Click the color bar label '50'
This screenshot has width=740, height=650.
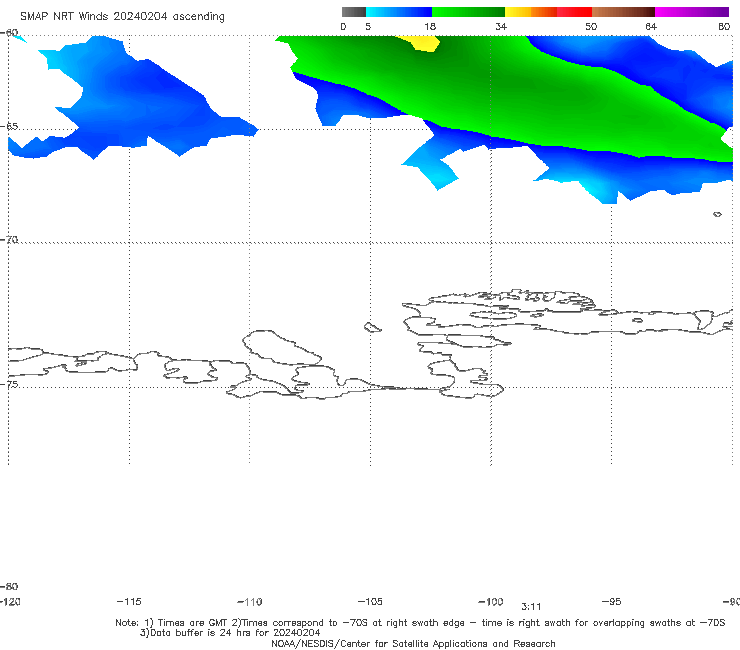point(591,26)
